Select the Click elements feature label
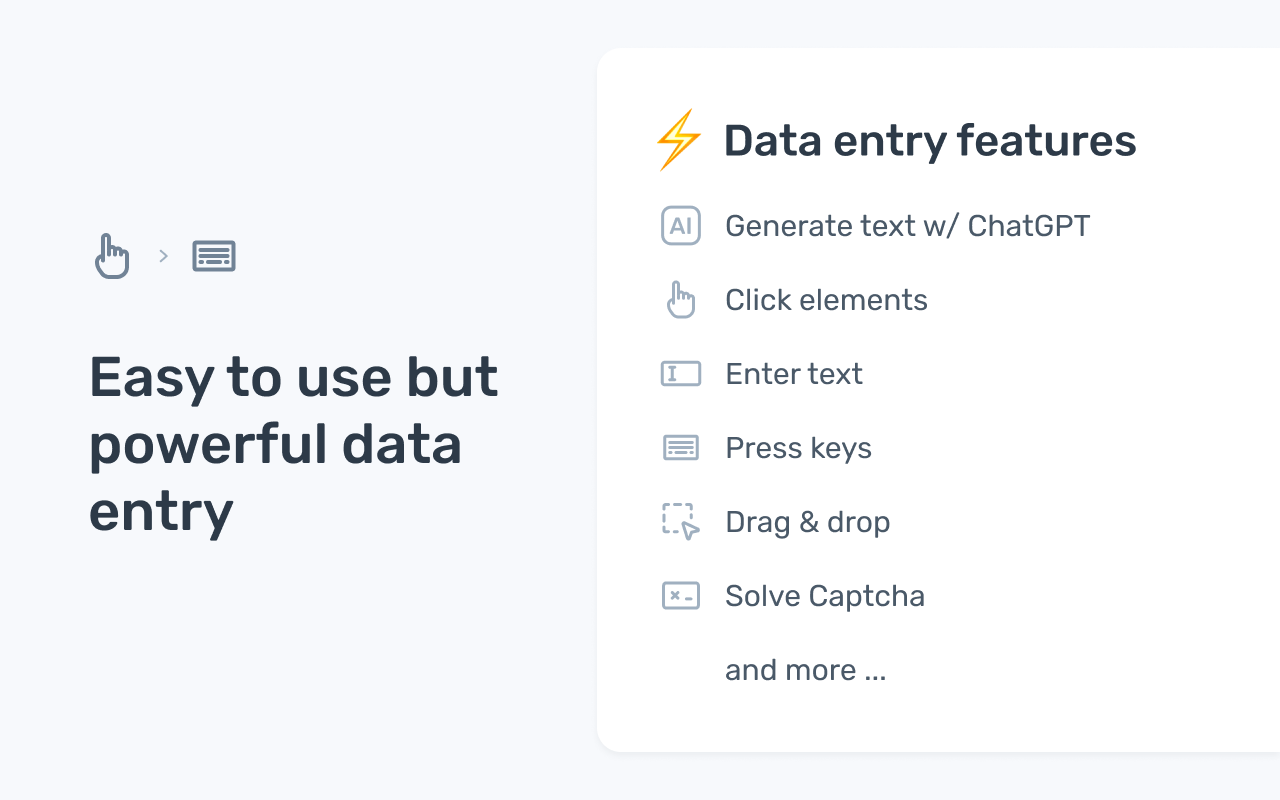This screenshot has width=1280, height=800. pos(826,300)
